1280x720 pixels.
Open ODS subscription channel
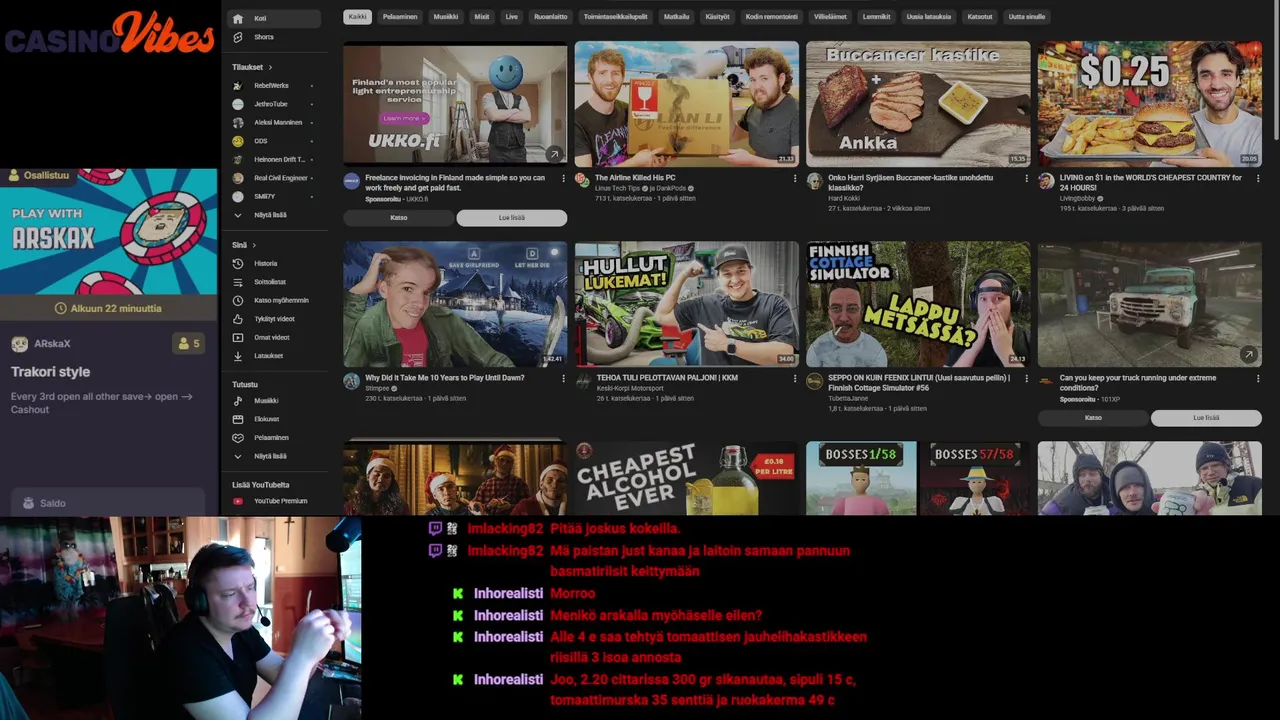pos(274,141)
